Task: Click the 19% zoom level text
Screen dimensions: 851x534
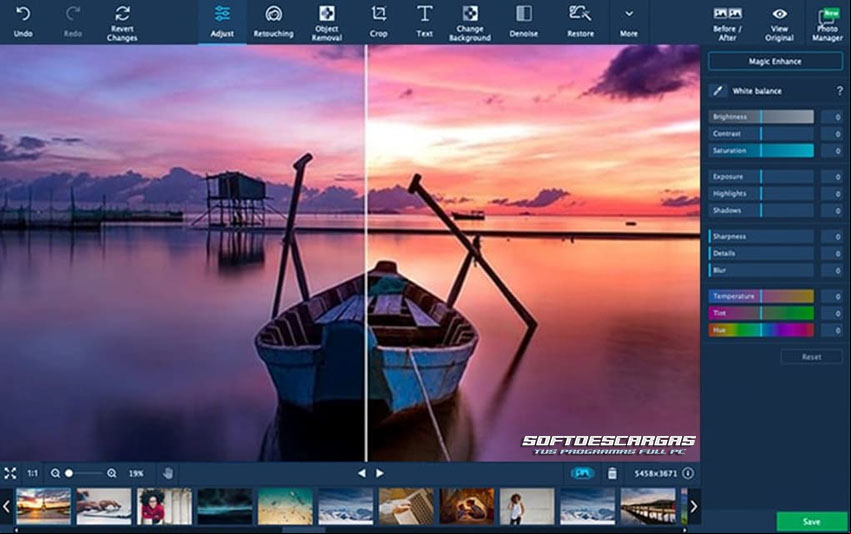Action: [x=136, y=473]
